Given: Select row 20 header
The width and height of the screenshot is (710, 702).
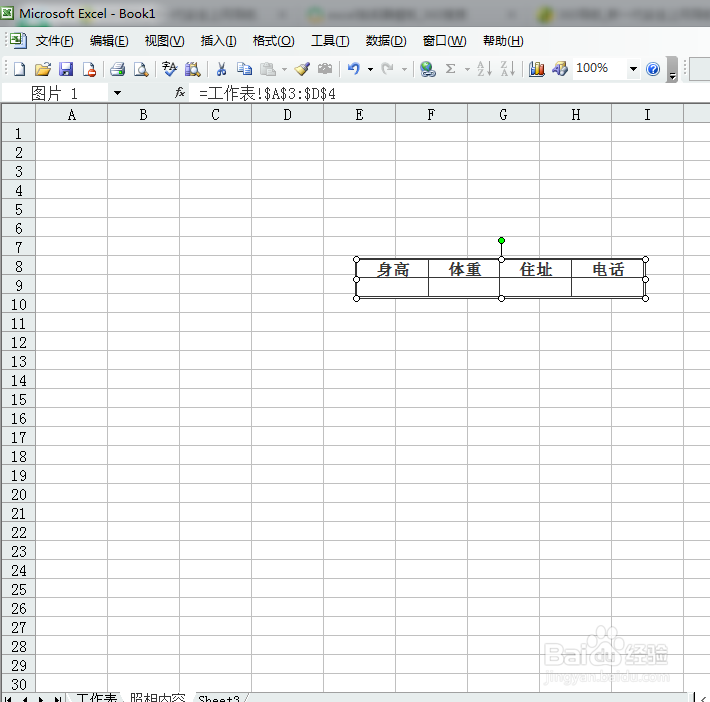Looking at the screenshot, I should [x=19, y=494].
